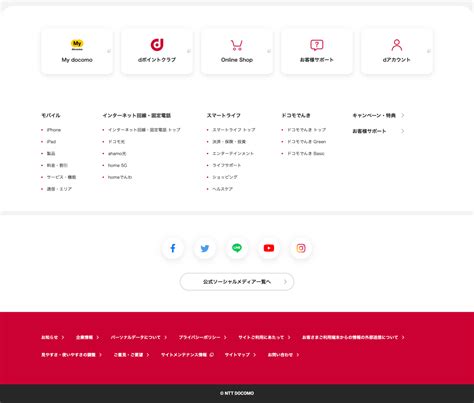Open right-column お客様サポート heading link
The width and height of the screenshot is (474, 403).
click(x=369, y=131)
